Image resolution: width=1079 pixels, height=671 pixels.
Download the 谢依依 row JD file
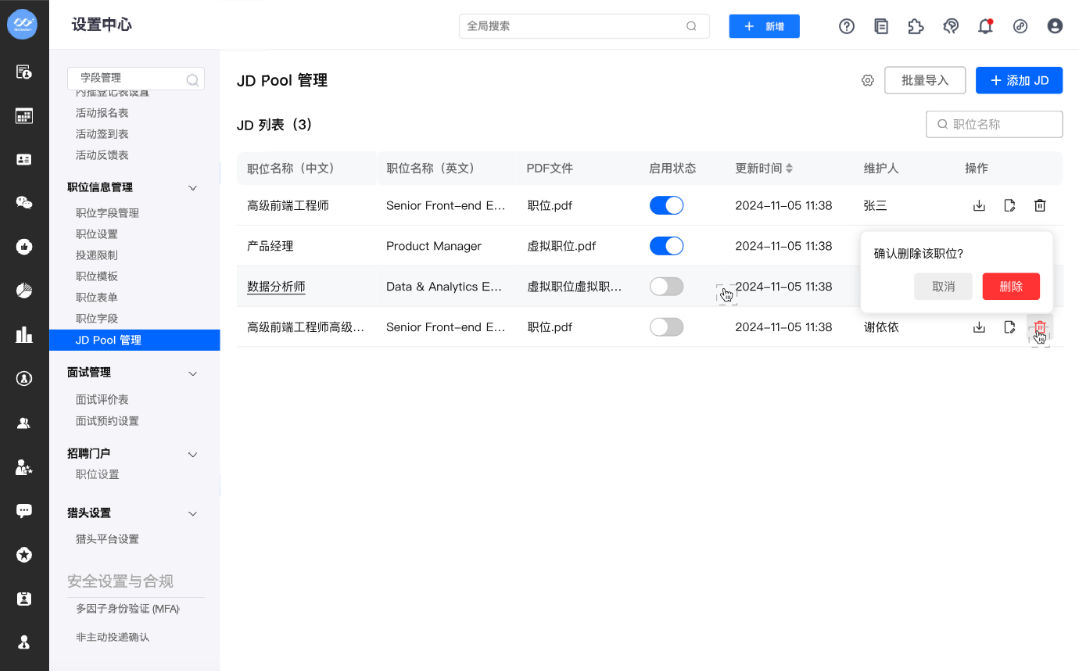[x=979, y=327]
